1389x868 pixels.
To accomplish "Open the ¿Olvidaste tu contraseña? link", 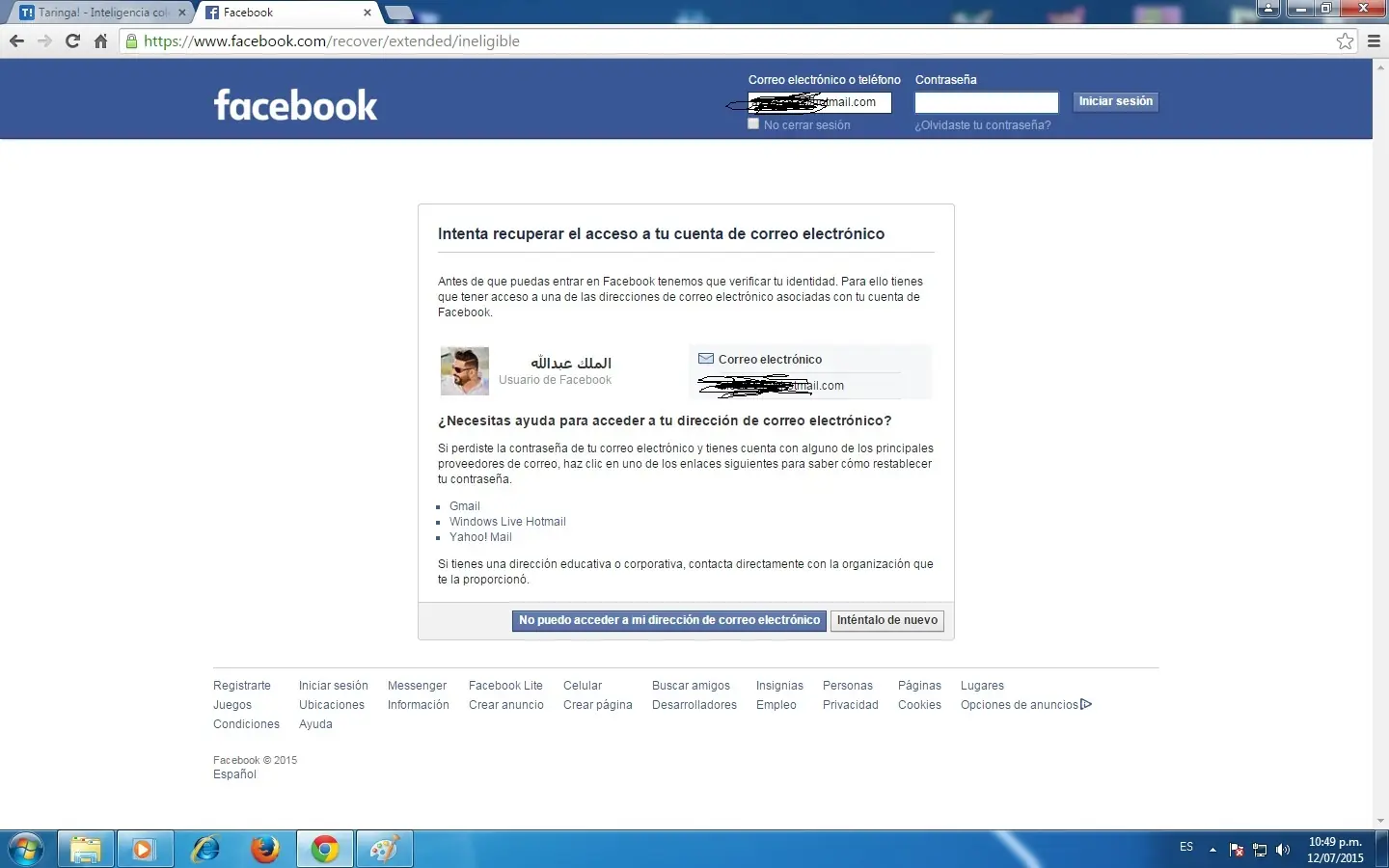I will click(x=983, y=125).
